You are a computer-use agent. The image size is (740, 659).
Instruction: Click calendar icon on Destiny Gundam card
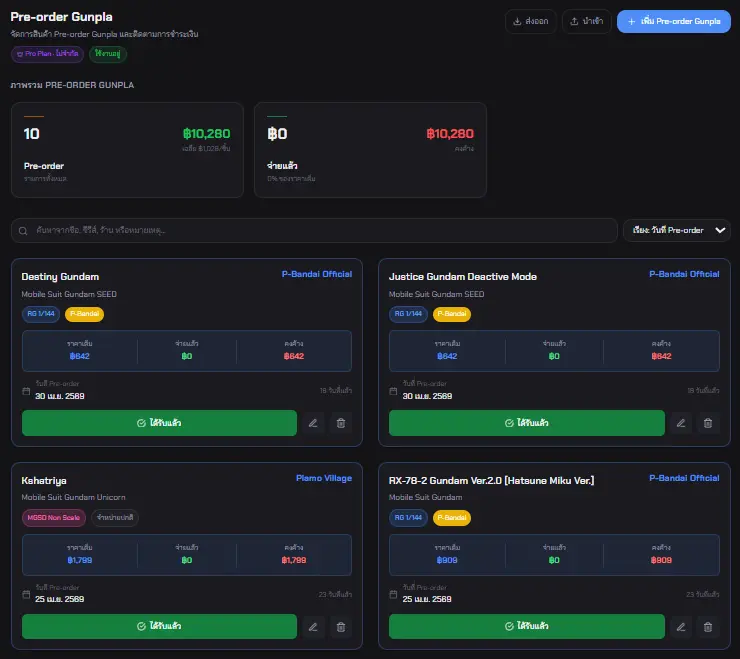[x=26, y=391]
